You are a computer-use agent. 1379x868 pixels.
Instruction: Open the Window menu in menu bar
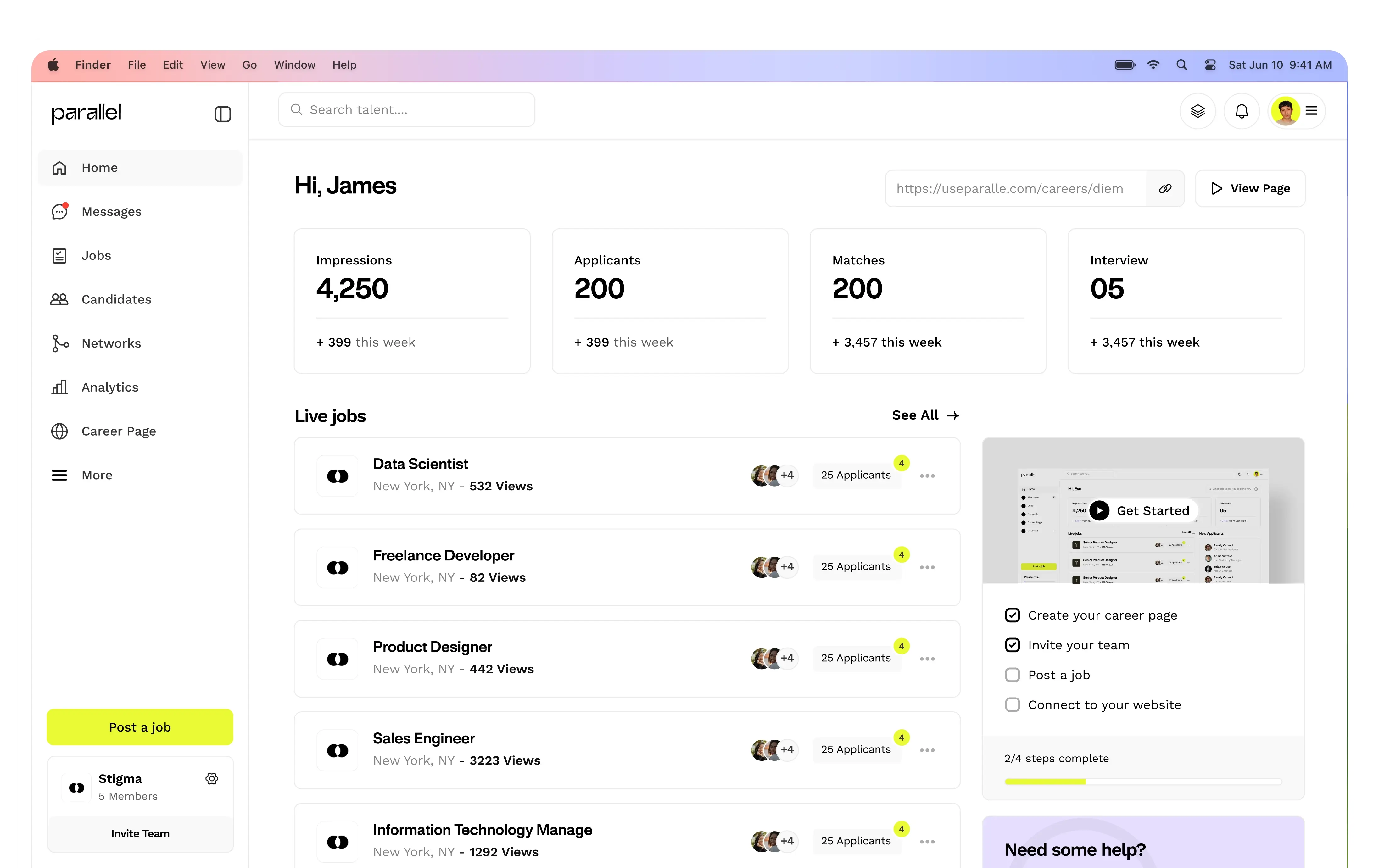[x=294, y=65]
